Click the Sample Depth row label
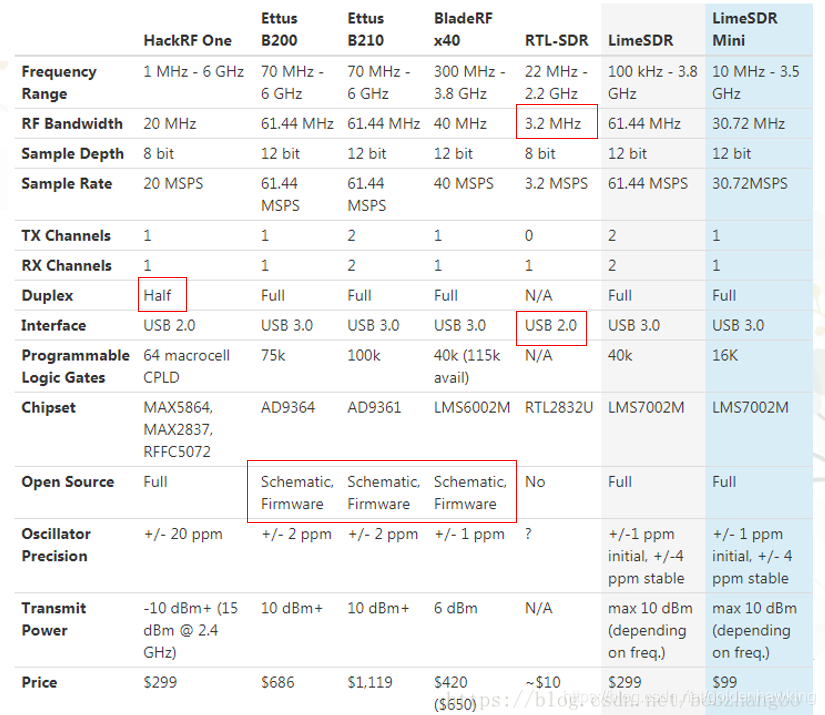Image resolution: width=825 pixels, height=715 pixels. (73, 154)
